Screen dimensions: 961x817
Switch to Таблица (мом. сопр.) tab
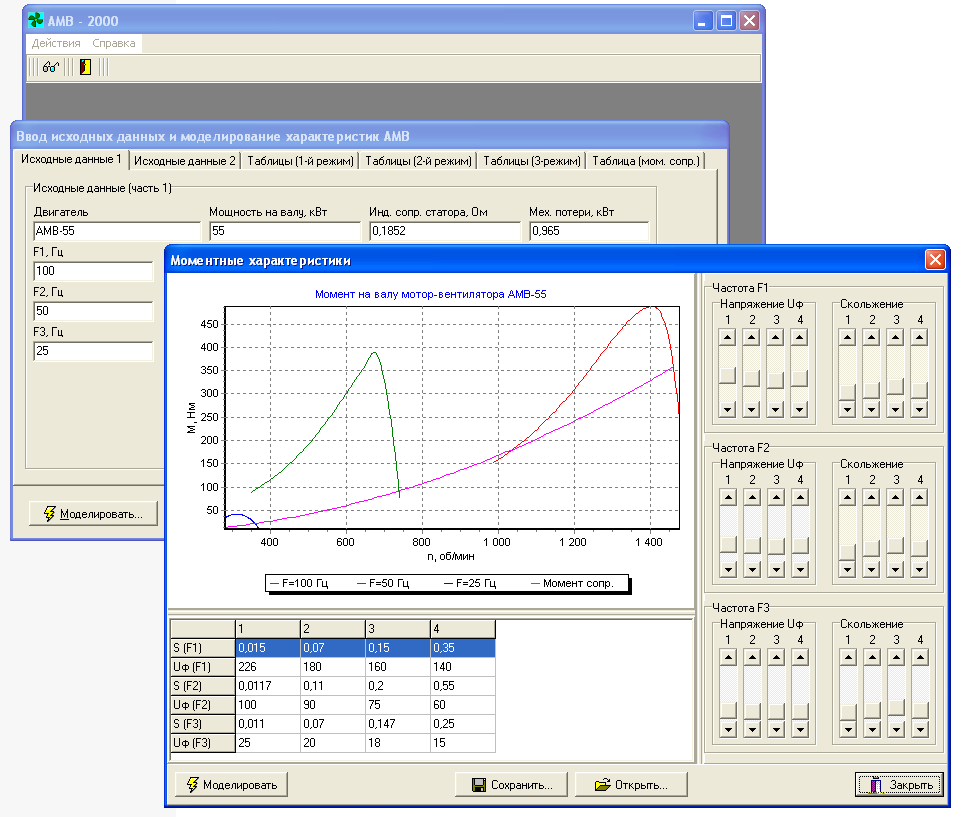click(x=646, y=161)
